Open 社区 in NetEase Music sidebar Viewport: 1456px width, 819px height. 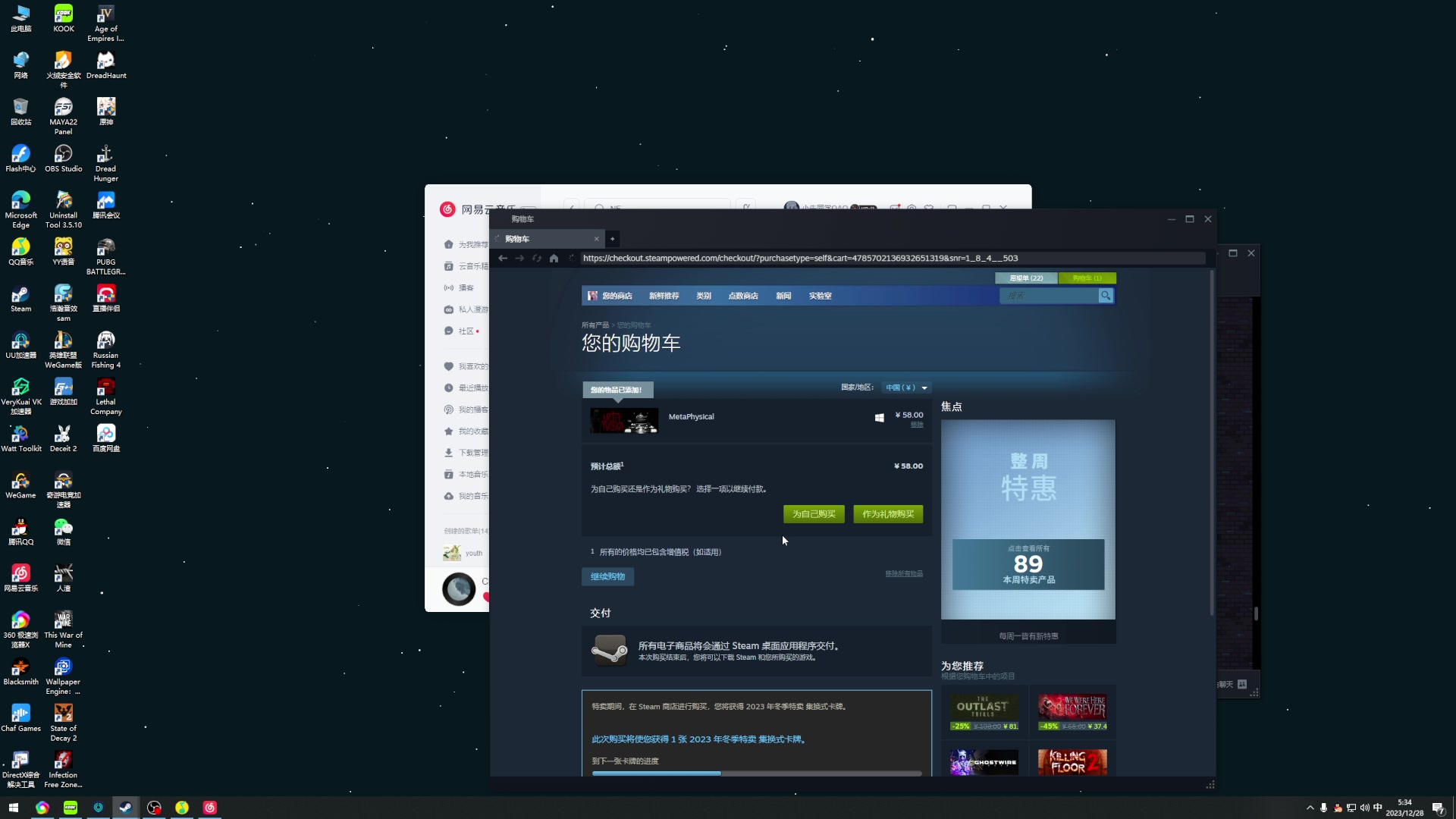[460, 331]
